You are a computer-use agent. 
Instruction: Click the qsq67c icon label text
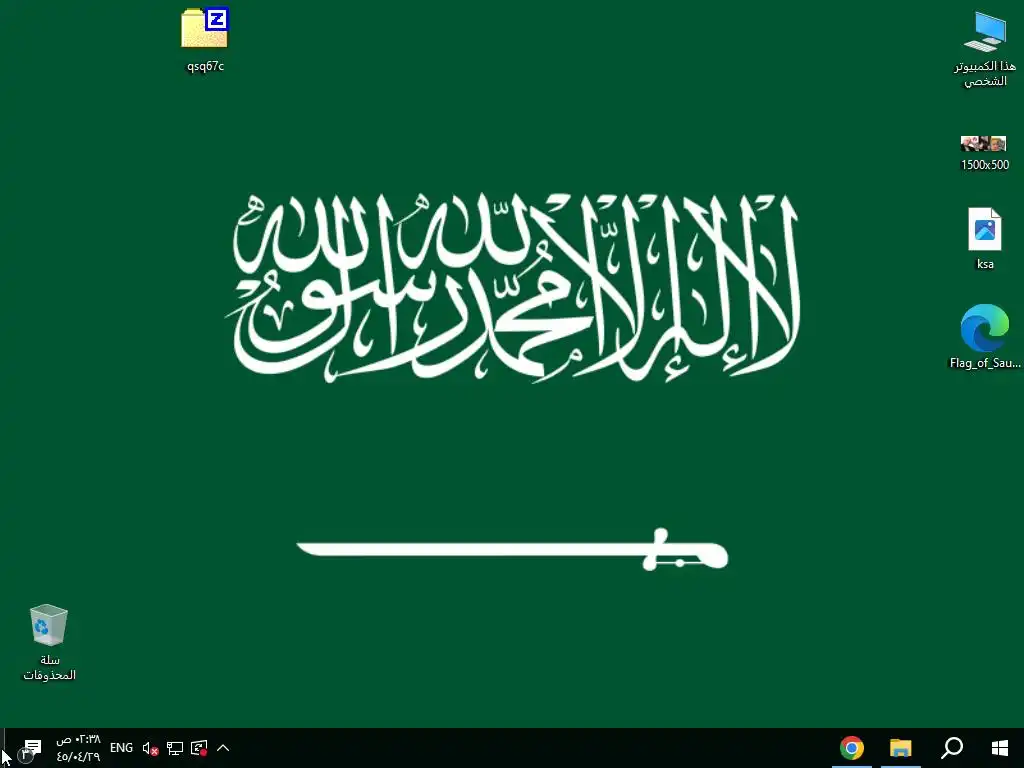(x=205, y=66)
